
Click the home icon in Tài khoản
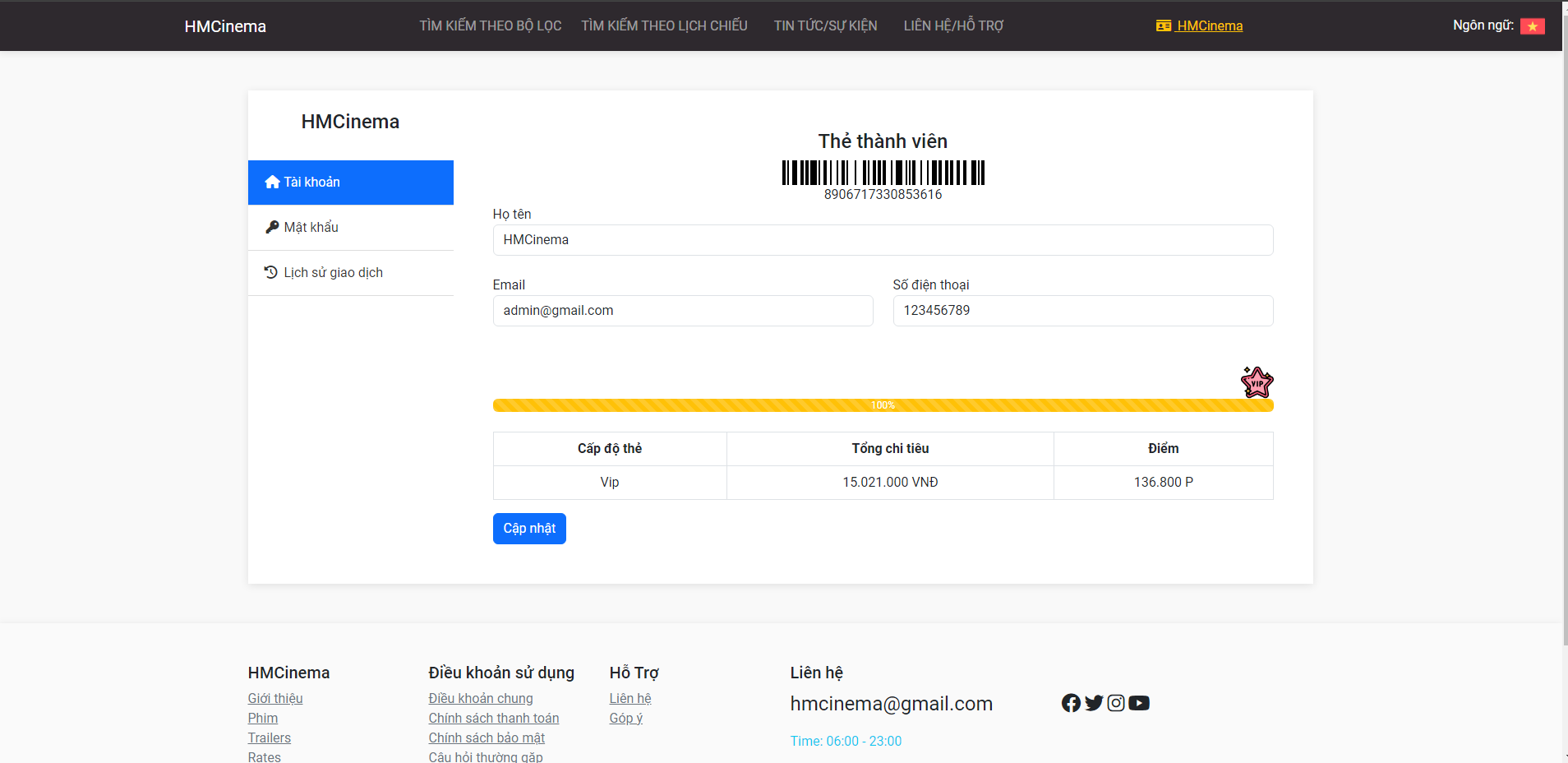[272, 182]
